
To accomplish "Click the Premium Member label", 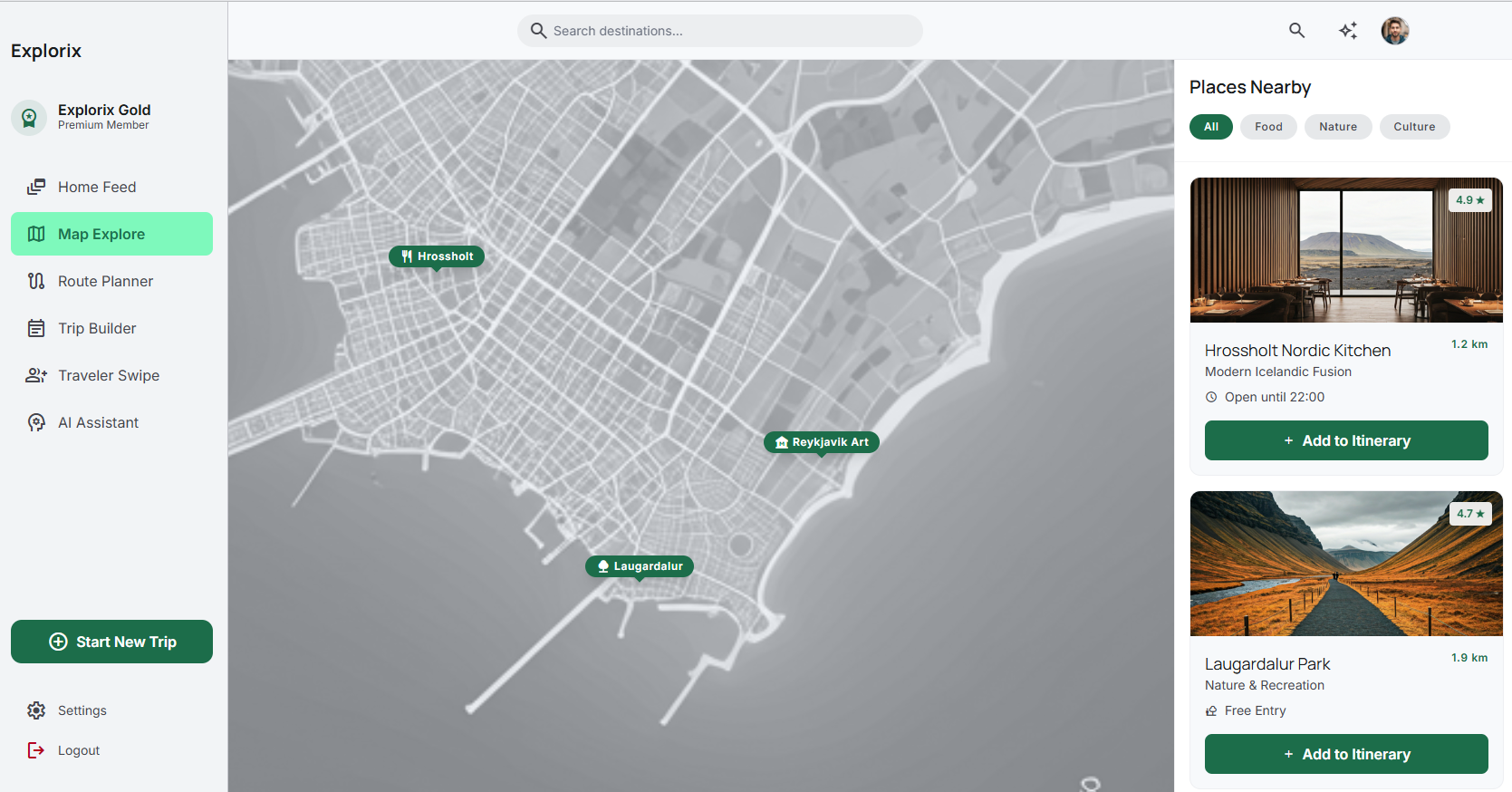I will click(103, 125).
